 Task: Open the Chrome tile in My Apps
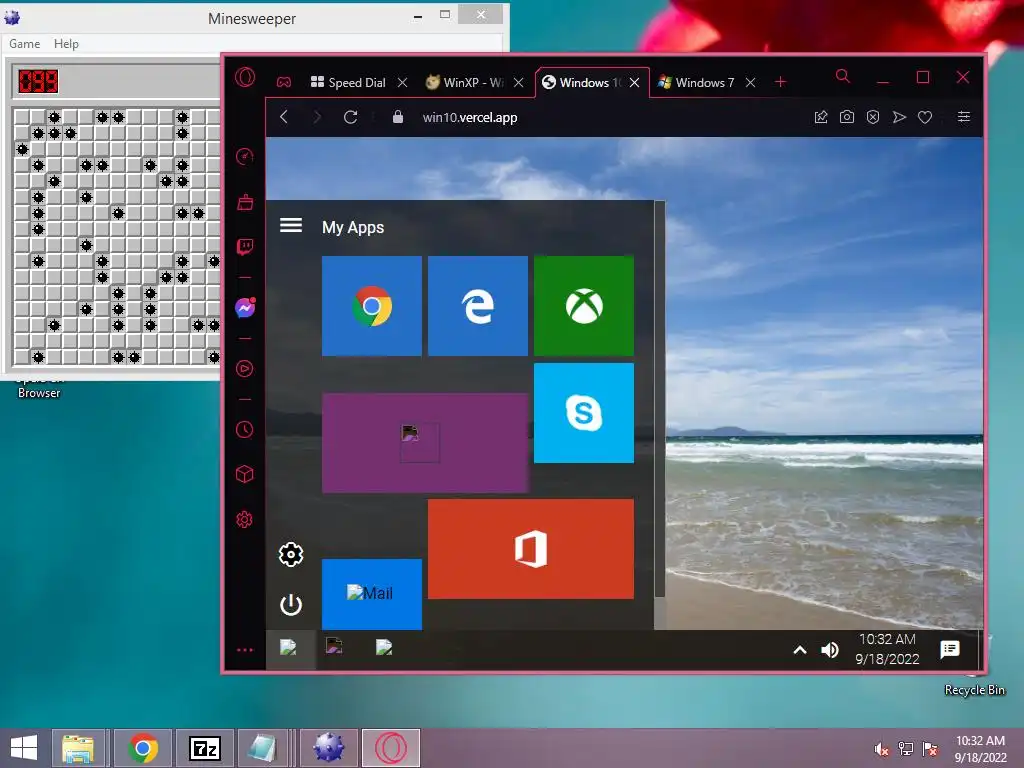[372, 306]
